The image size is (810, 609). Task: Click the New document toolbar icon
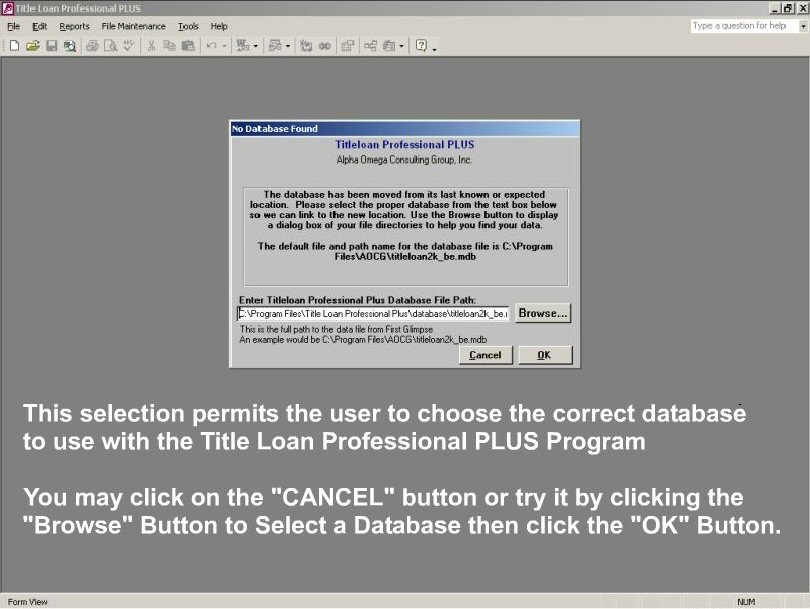click(x=15, y=46)
